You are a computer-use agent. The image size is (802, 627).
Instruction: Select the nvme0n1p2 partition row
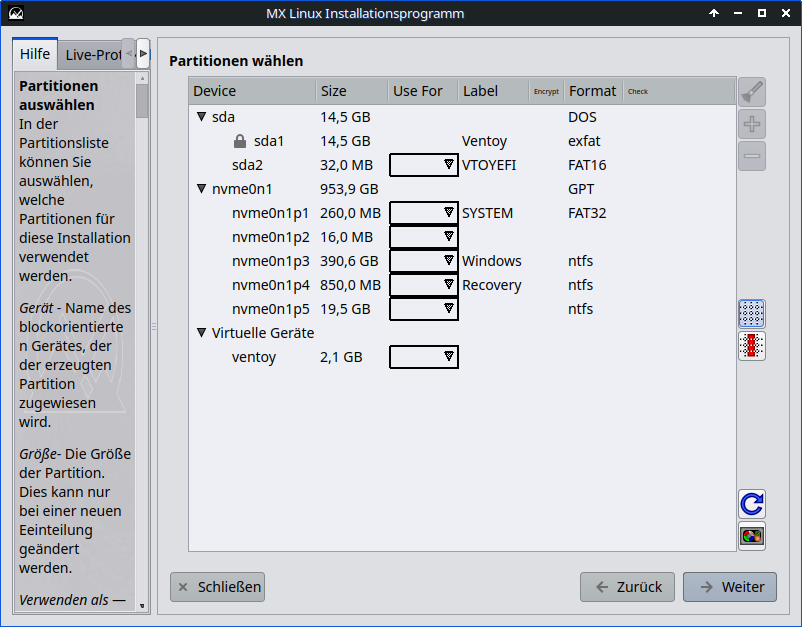462,237
